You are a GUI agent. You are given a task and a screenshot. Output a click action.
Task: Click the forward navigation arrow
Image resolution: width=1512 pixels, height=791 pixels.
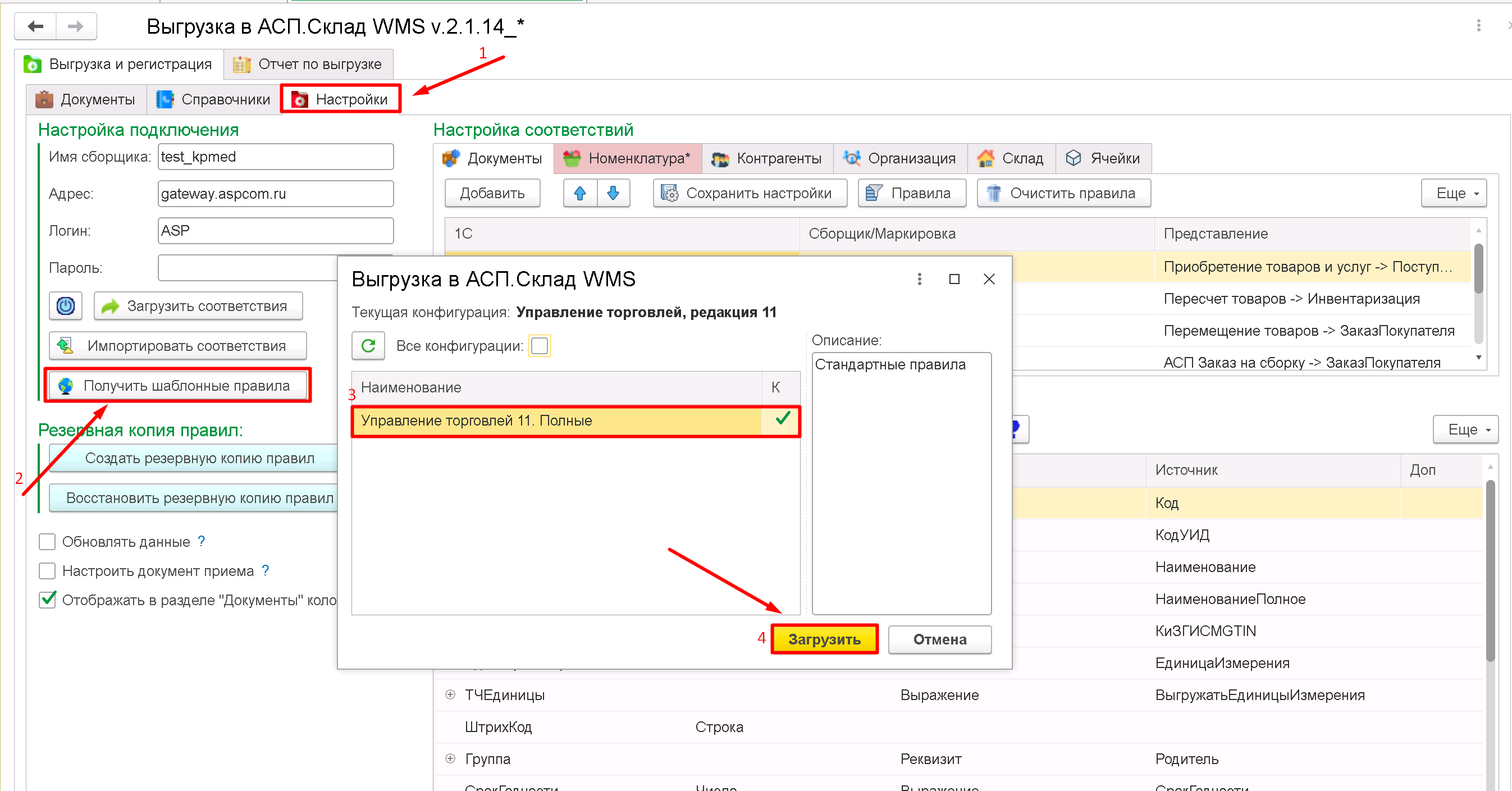tap(76, 26)
